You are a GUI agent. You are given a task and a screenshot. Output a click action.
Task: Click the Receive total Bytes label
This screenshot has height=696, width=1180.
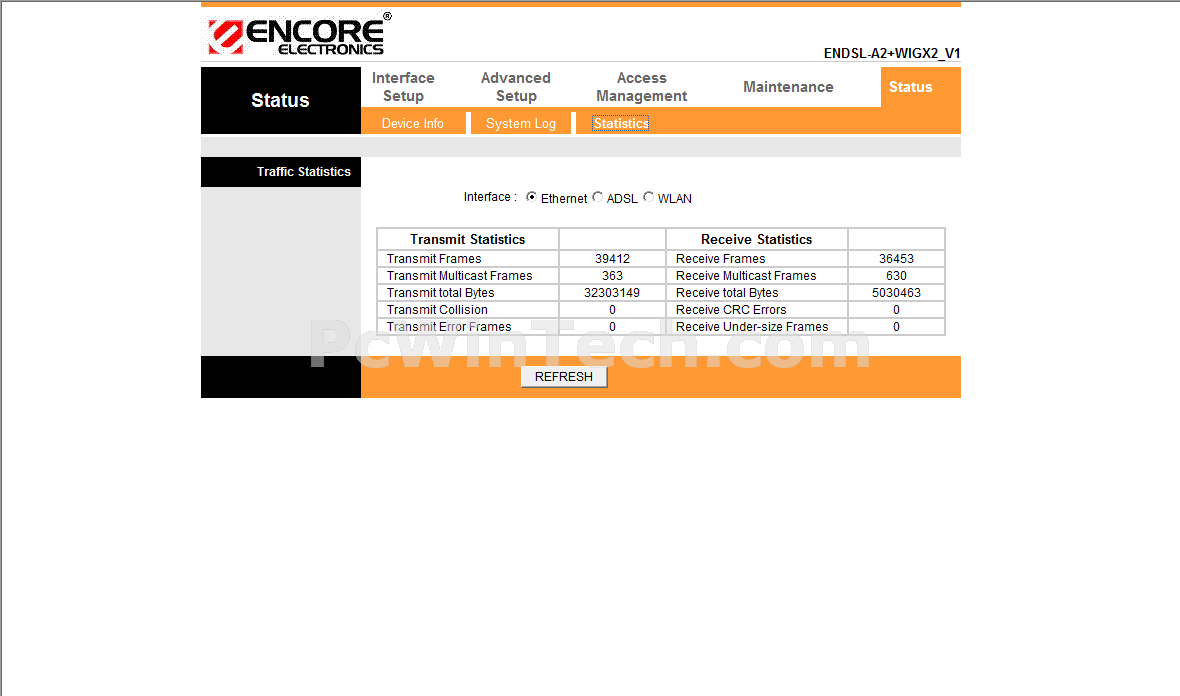727,293
